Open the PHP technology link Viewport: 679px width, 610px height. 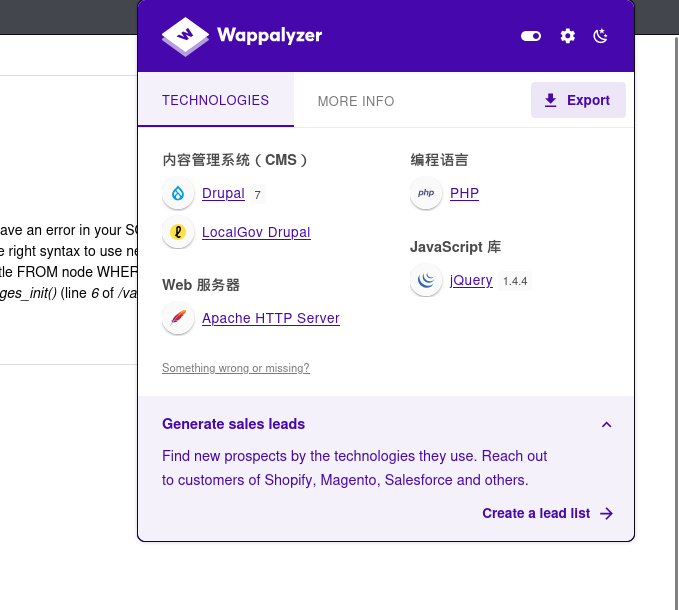464,193
